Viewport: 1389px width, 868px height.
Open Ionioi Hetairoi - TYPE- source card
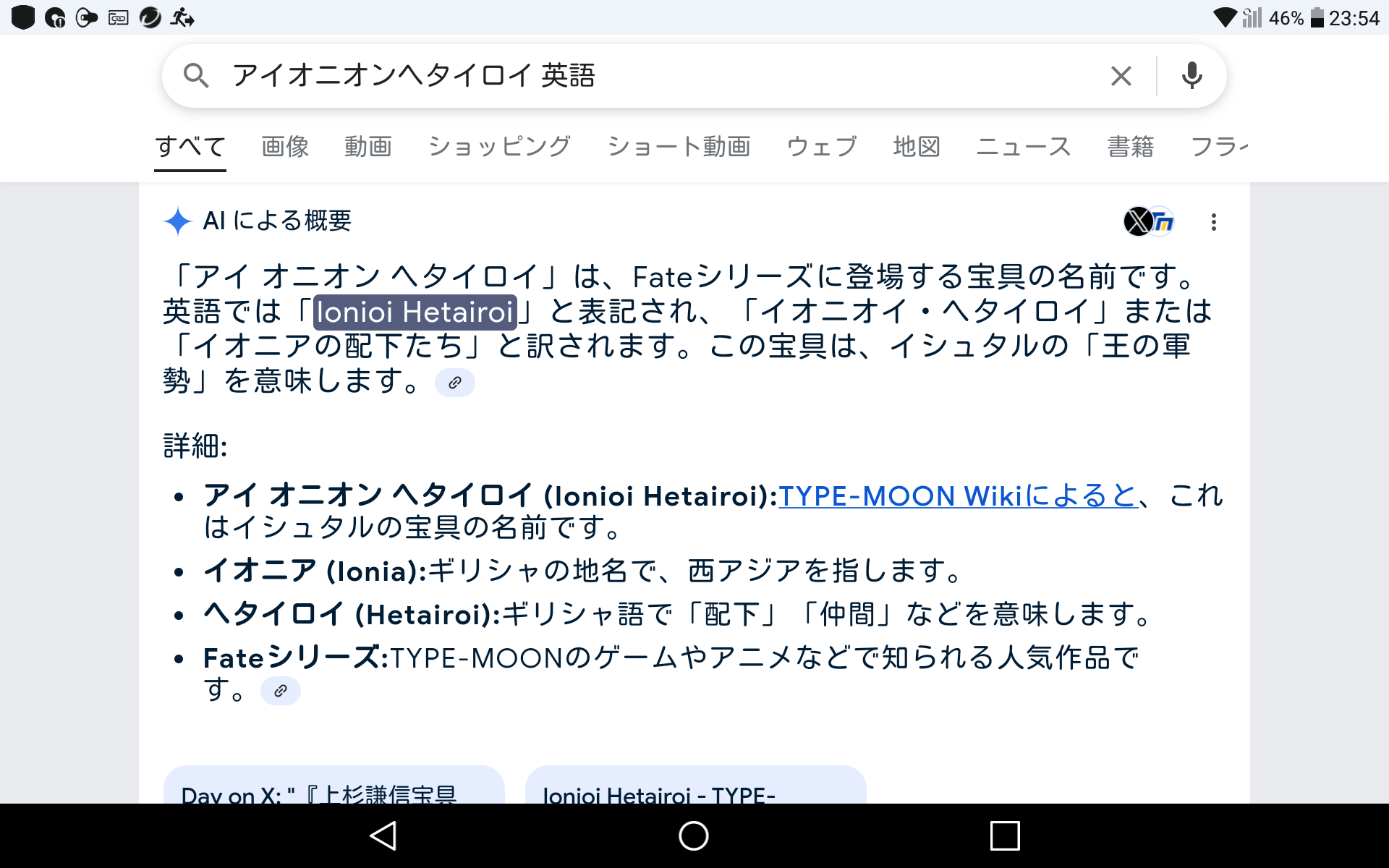694,787
